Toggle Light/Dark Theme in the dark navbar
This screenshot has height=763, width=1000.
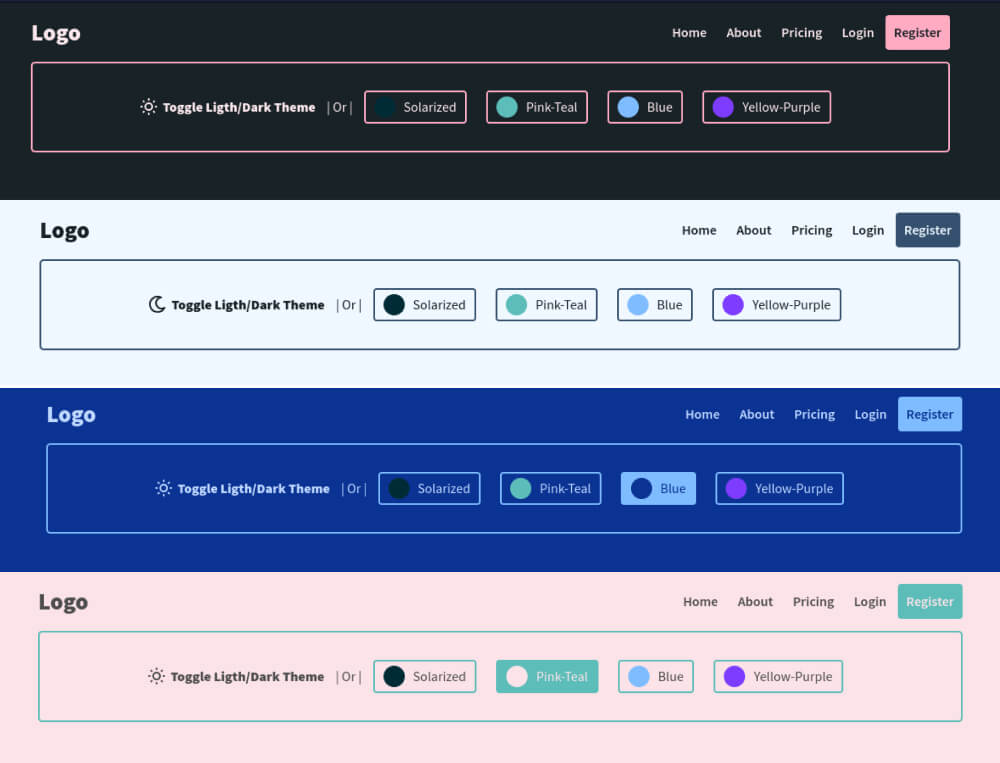tap(240, 107)
